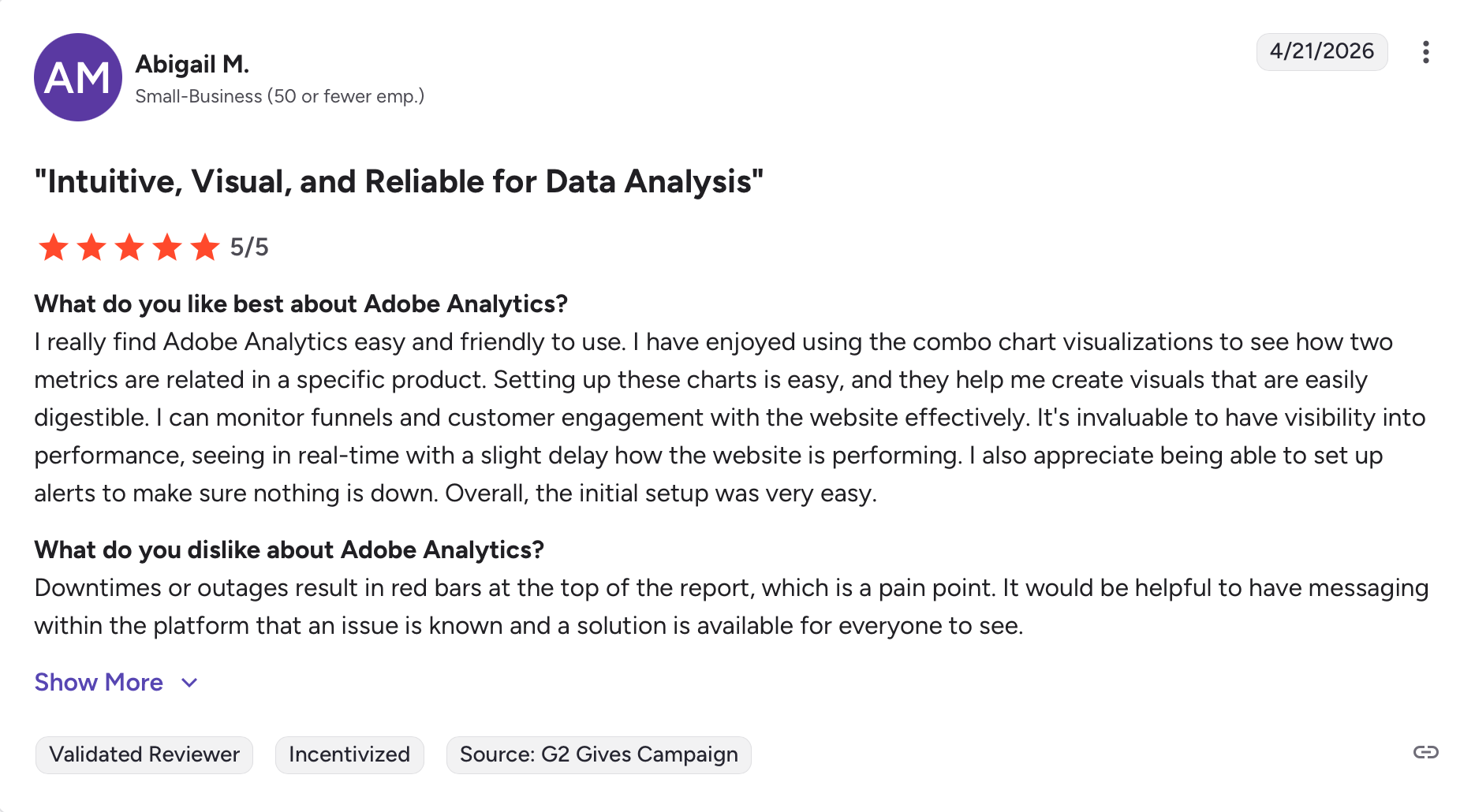Click the 4/21/2026 date badge
1475x812 pixels.
tap(1321, 51)
